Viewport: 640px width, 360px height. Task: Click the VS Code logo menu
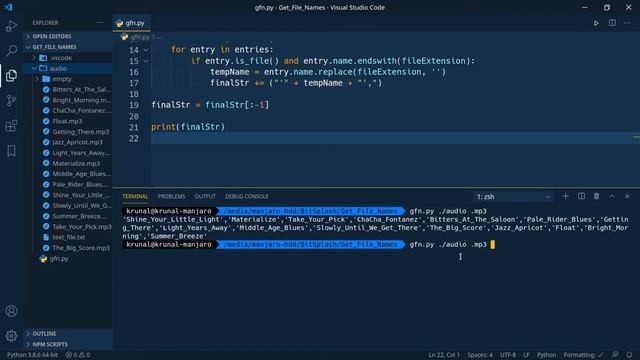click(x=9, y=7)
